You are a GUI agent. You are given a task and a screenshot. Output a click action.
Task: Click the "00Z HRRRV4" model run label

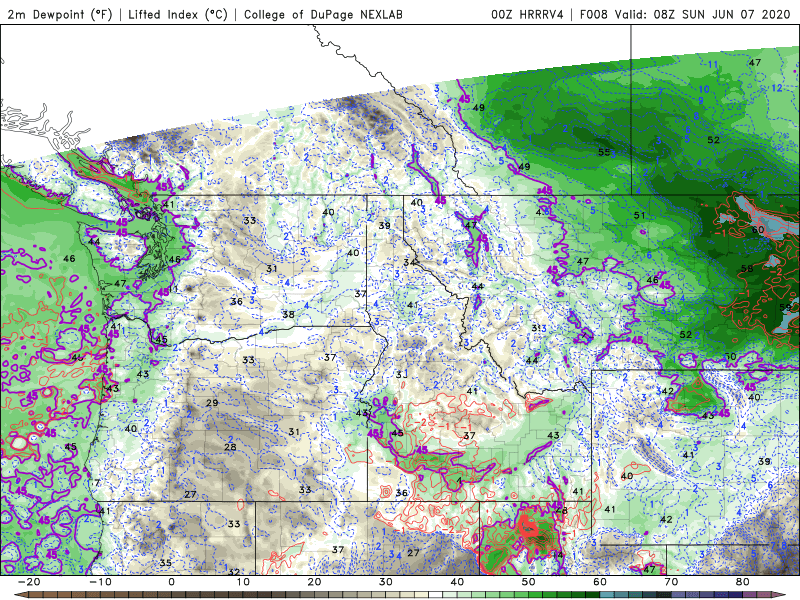pos(527,14)
